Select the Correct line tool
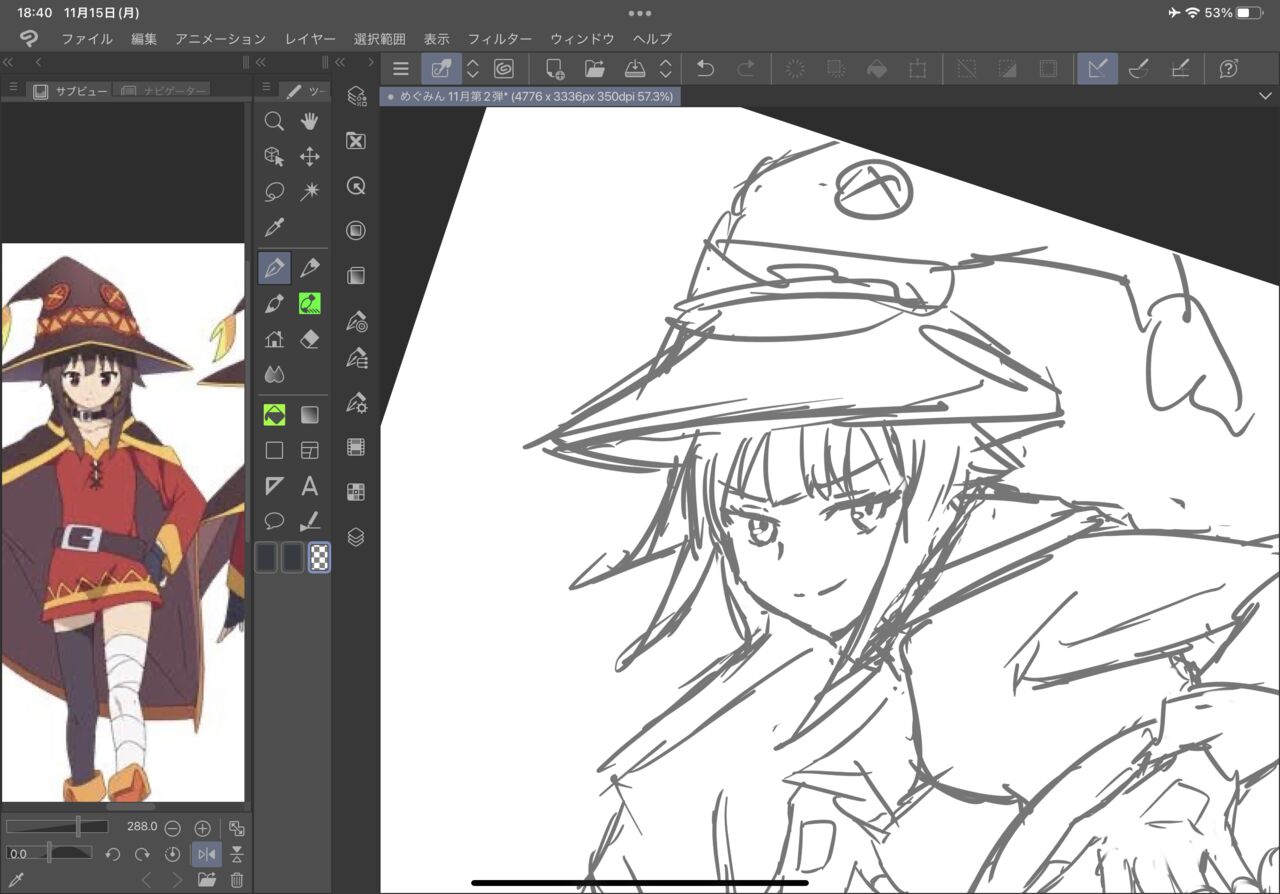This screenshot has width=1280, height=894. coord(310,521)
